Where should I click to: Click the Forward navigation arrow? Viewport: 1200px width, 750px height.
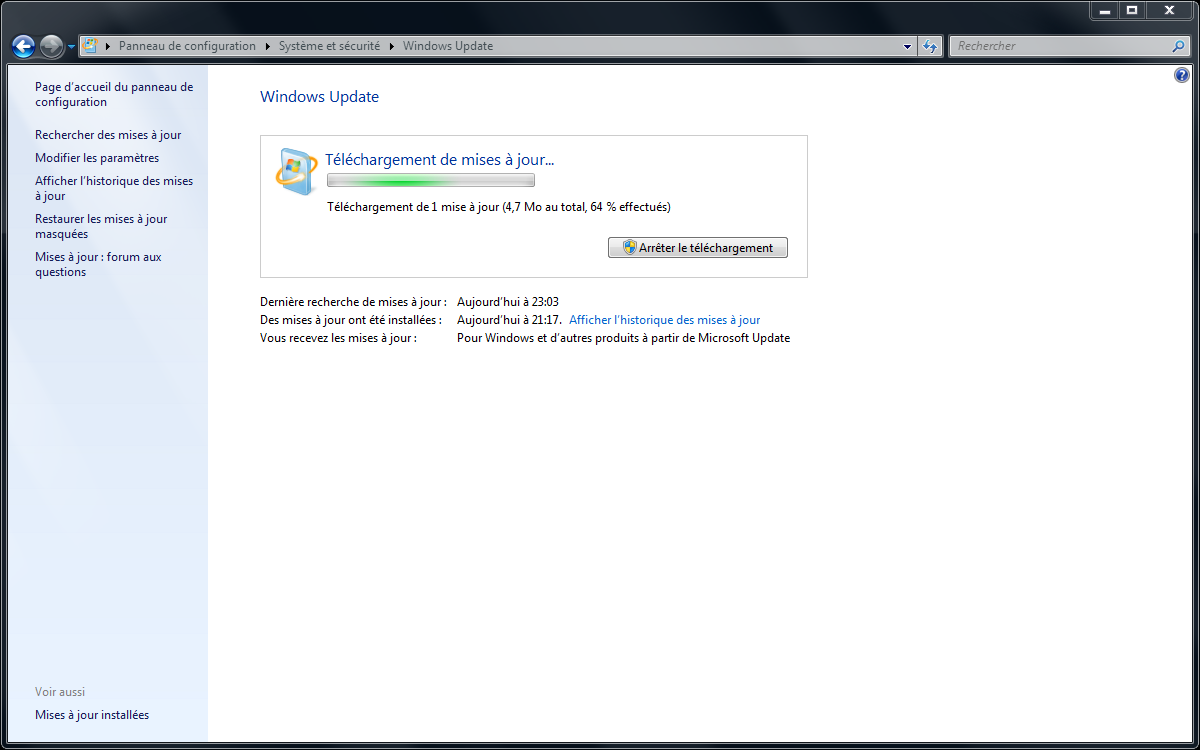pyautogui.click(x=52, y=46)
